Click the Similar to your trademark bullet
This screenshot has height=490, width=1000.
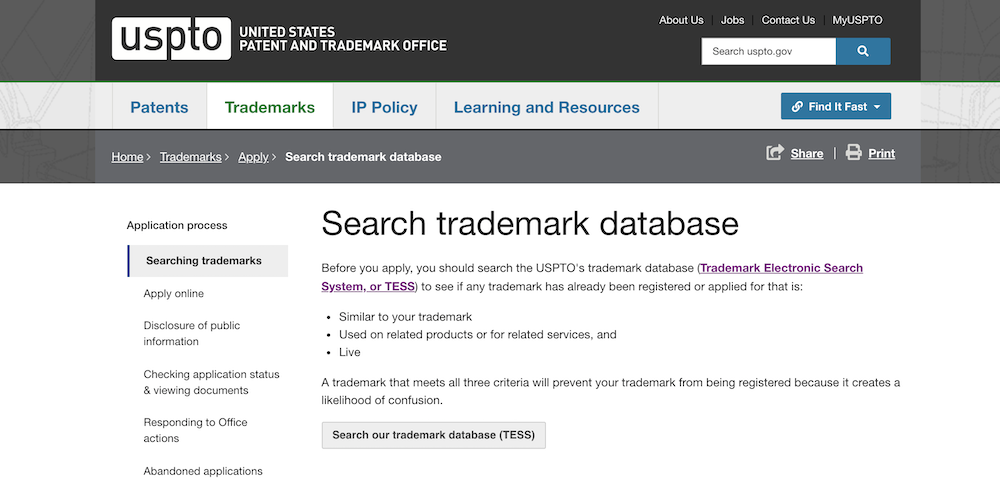[405, 316]
